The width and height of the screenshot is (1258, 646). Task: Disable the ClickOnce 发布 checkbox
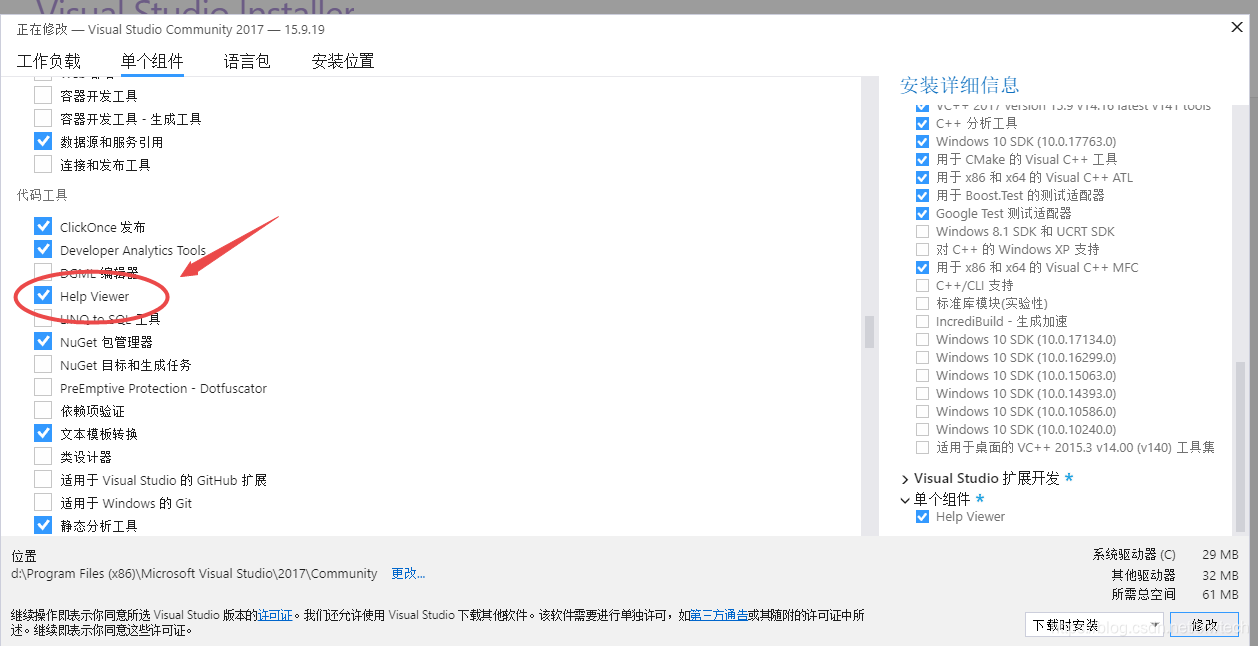click(43, 227)
